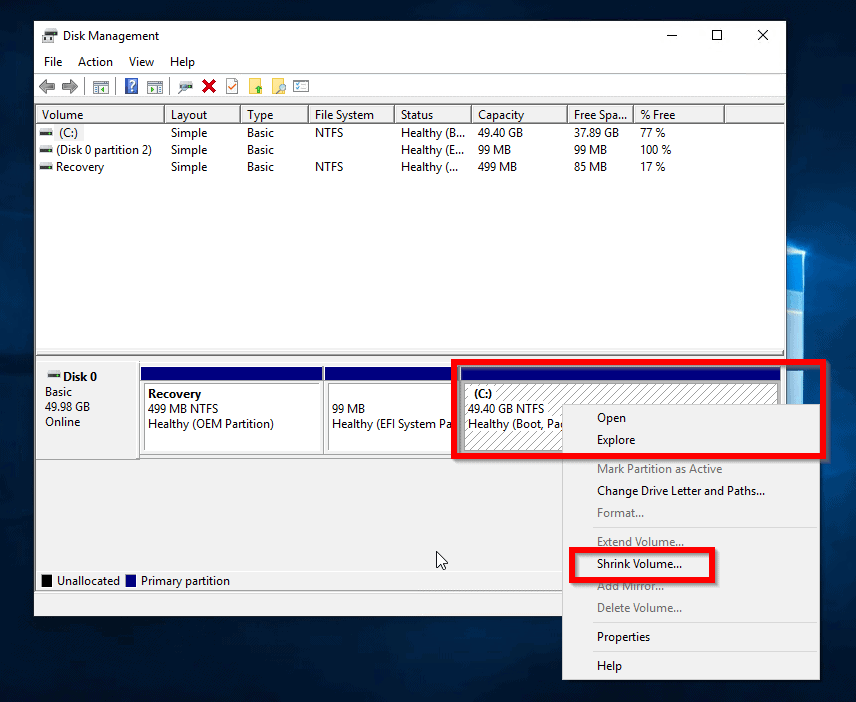Sort by the Capacity column header
The image size is (856, 702).
(x=501, y=115)
